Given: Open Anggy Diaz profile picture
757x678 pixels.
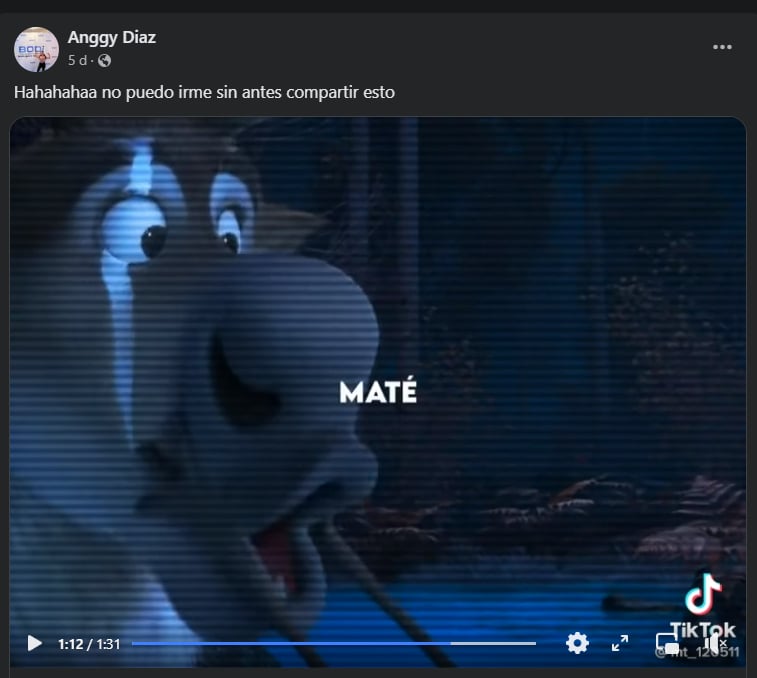Looking at the screenshot, I should click(36, 49).
